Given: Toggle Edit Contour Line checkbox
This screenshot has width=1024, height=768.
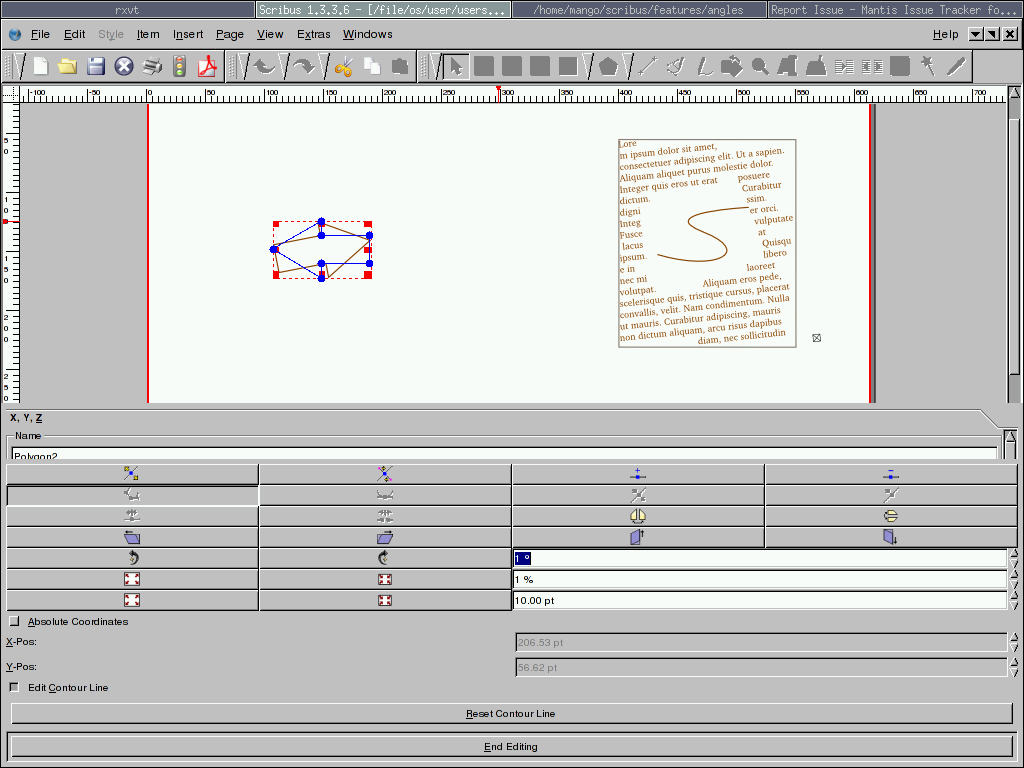Looking at the screenshot, I should click(14, 688).
